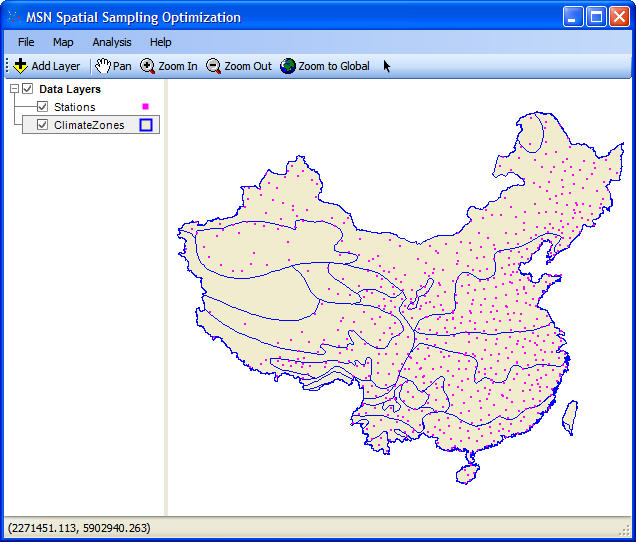This screenshot has width=636, height=542.
Task: Click the toolbar drag handle grip
Action: (x=7, y=66)
